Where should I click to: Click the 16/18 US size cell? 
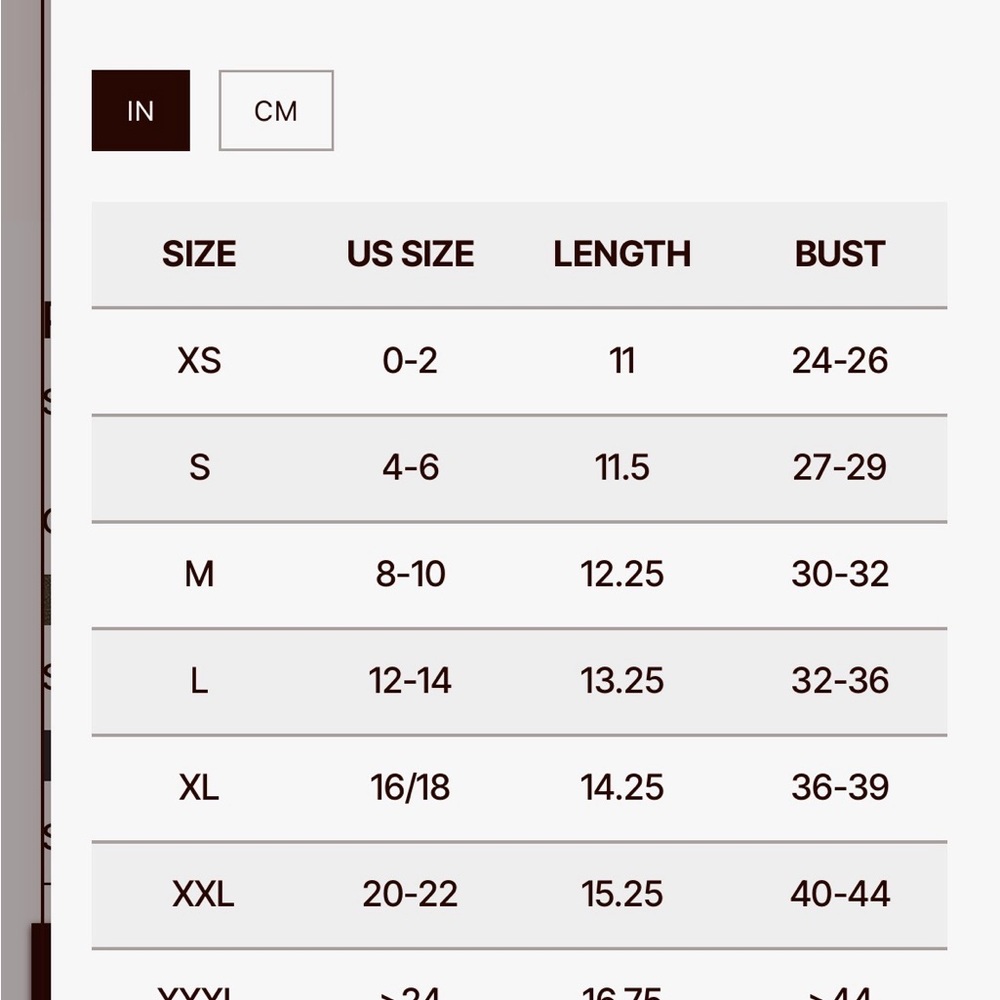(x=410, y=787)
